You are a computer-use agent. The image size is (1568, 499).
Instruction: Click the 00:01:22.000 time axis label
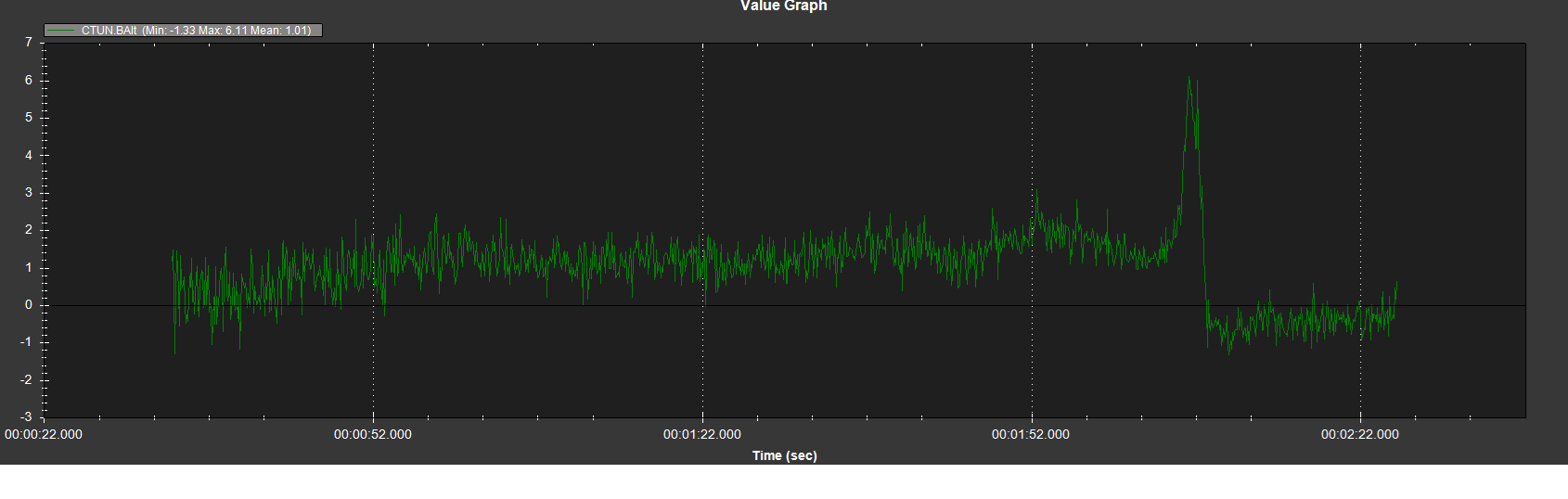pos(702,434)
